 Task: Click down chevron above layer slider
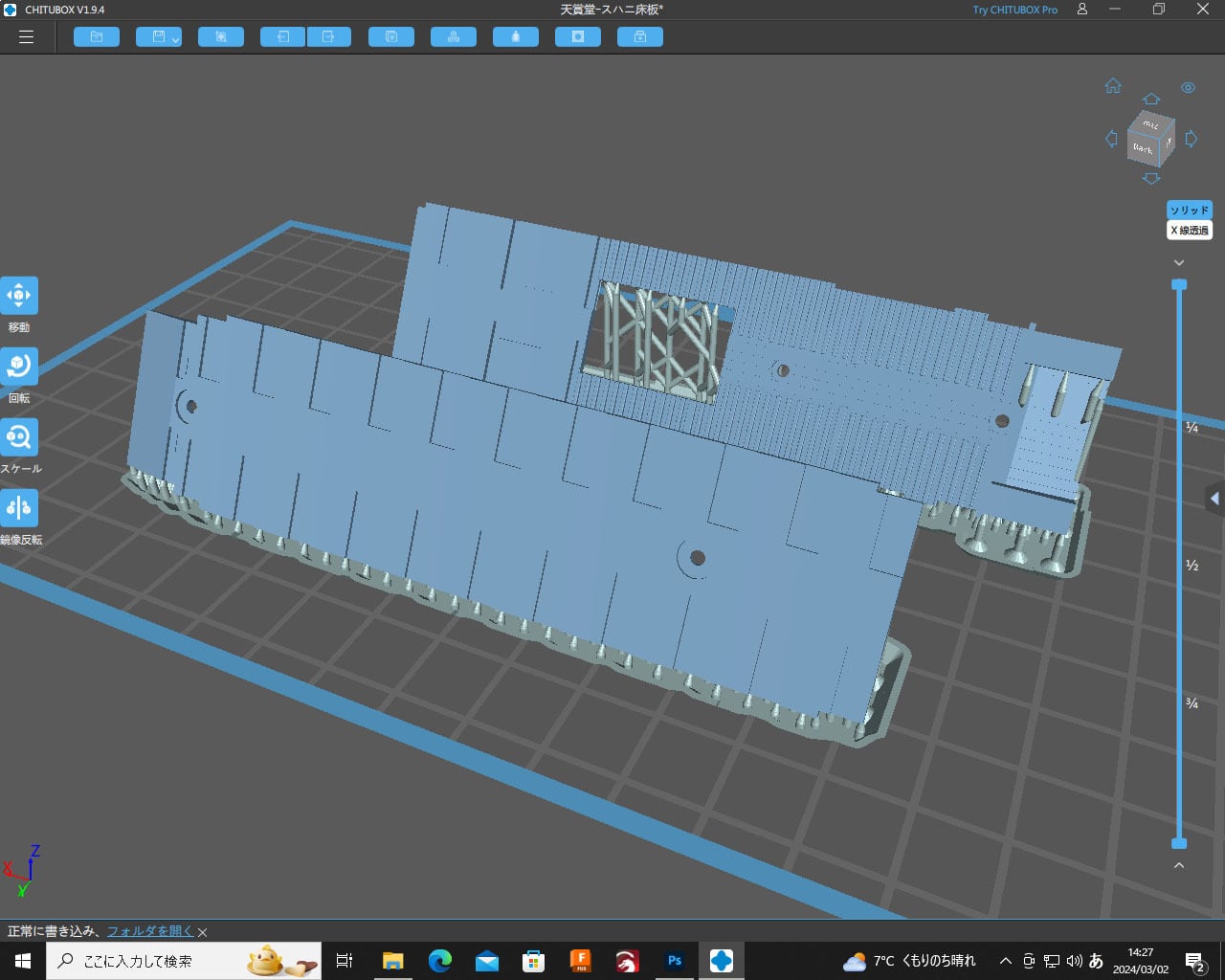click(1179, 262)
